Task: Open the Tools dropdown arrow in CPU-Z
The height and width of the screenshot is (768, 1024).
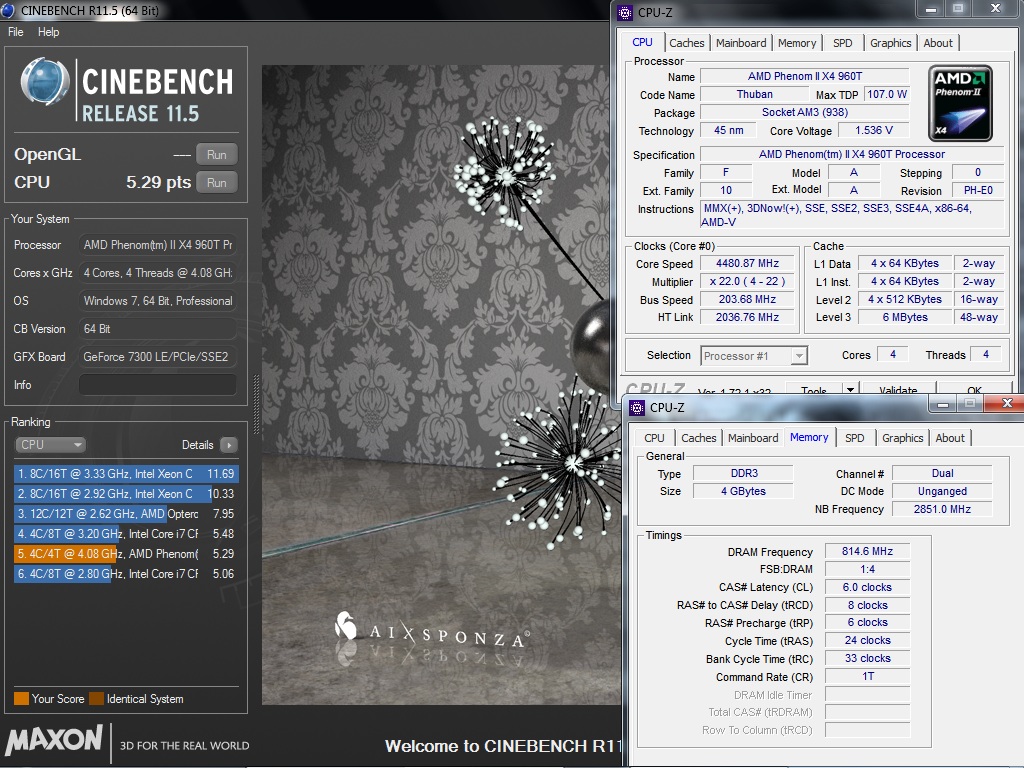Action: click(x=850, y=390)
